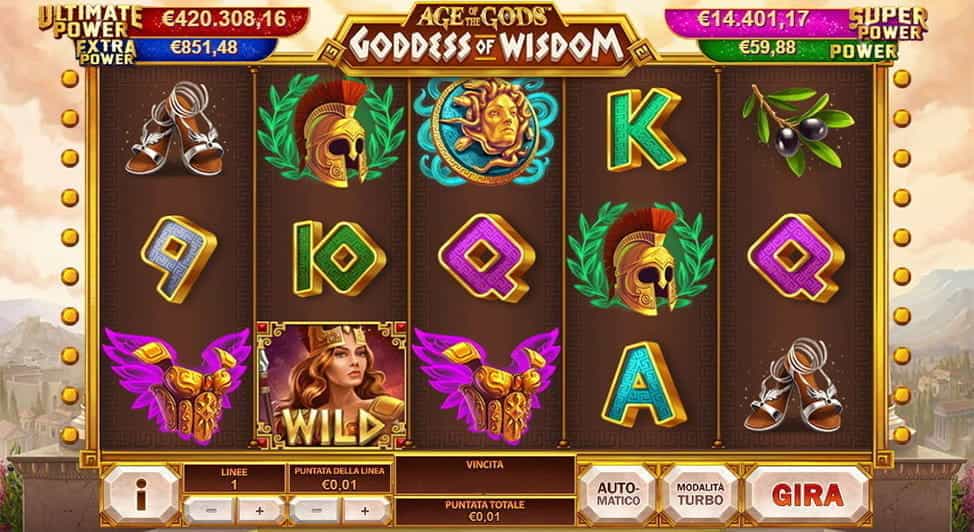Click the Athena WILD symbol
Viewport: 974px width, 532px height.
click(331, 384)
